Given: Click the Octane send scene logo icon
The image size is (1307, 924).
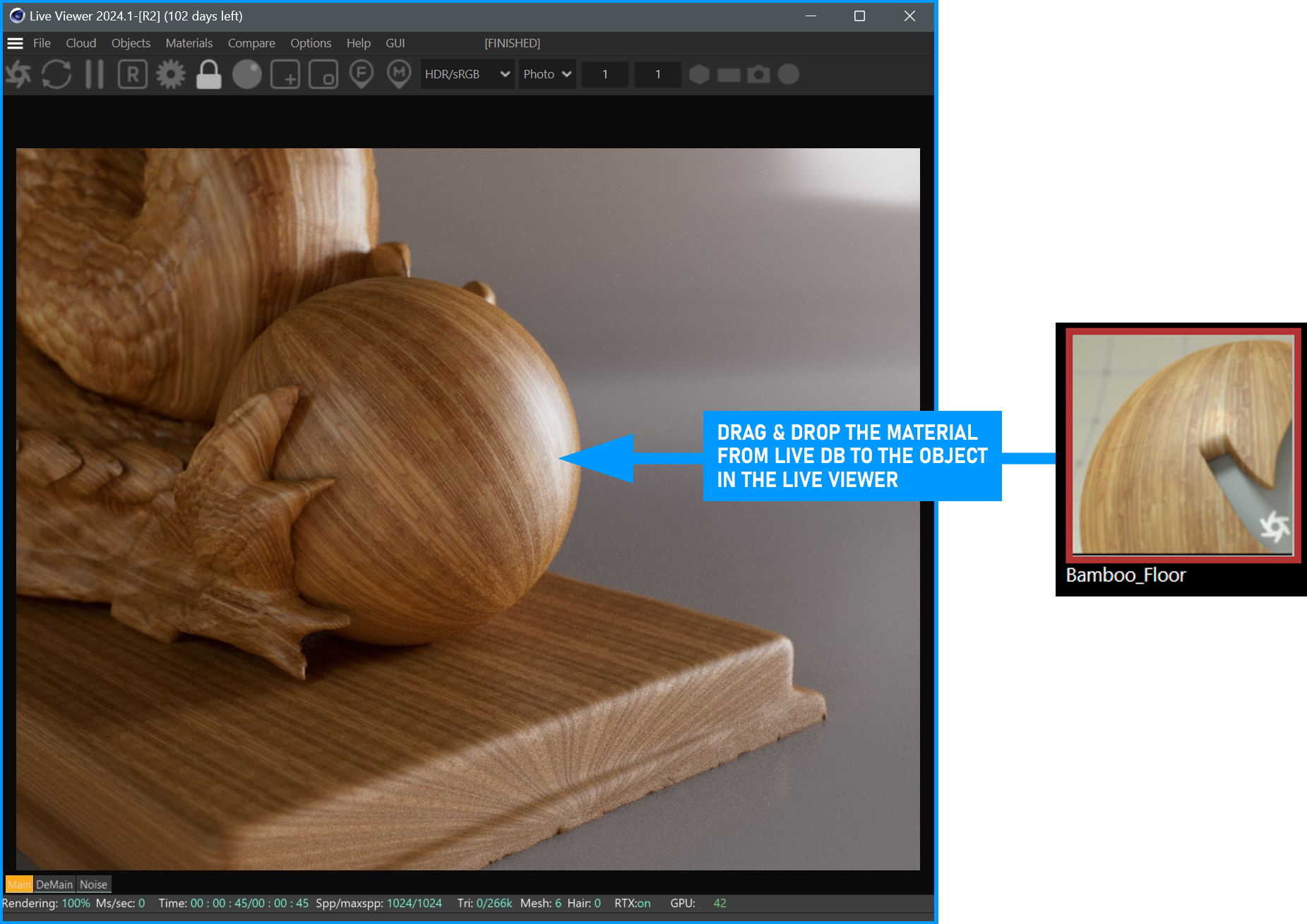Looking at the screenshot, I should pos(19,74).
